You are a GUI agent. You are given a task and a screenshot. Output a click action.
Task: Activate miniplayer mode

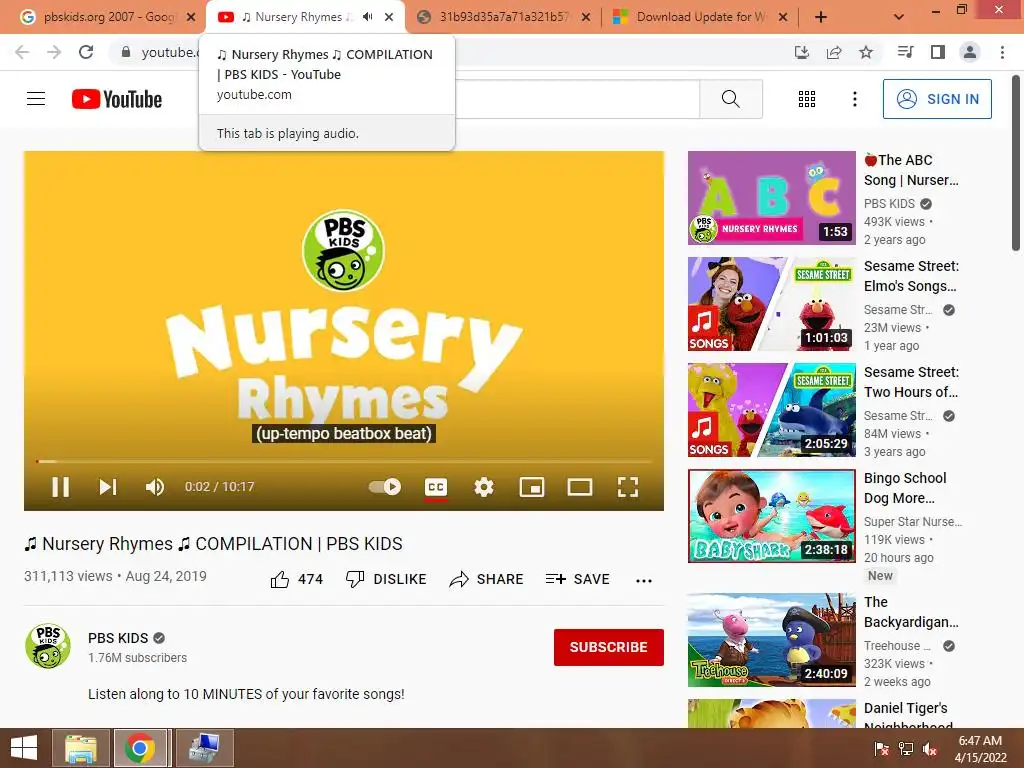point(532,487)
